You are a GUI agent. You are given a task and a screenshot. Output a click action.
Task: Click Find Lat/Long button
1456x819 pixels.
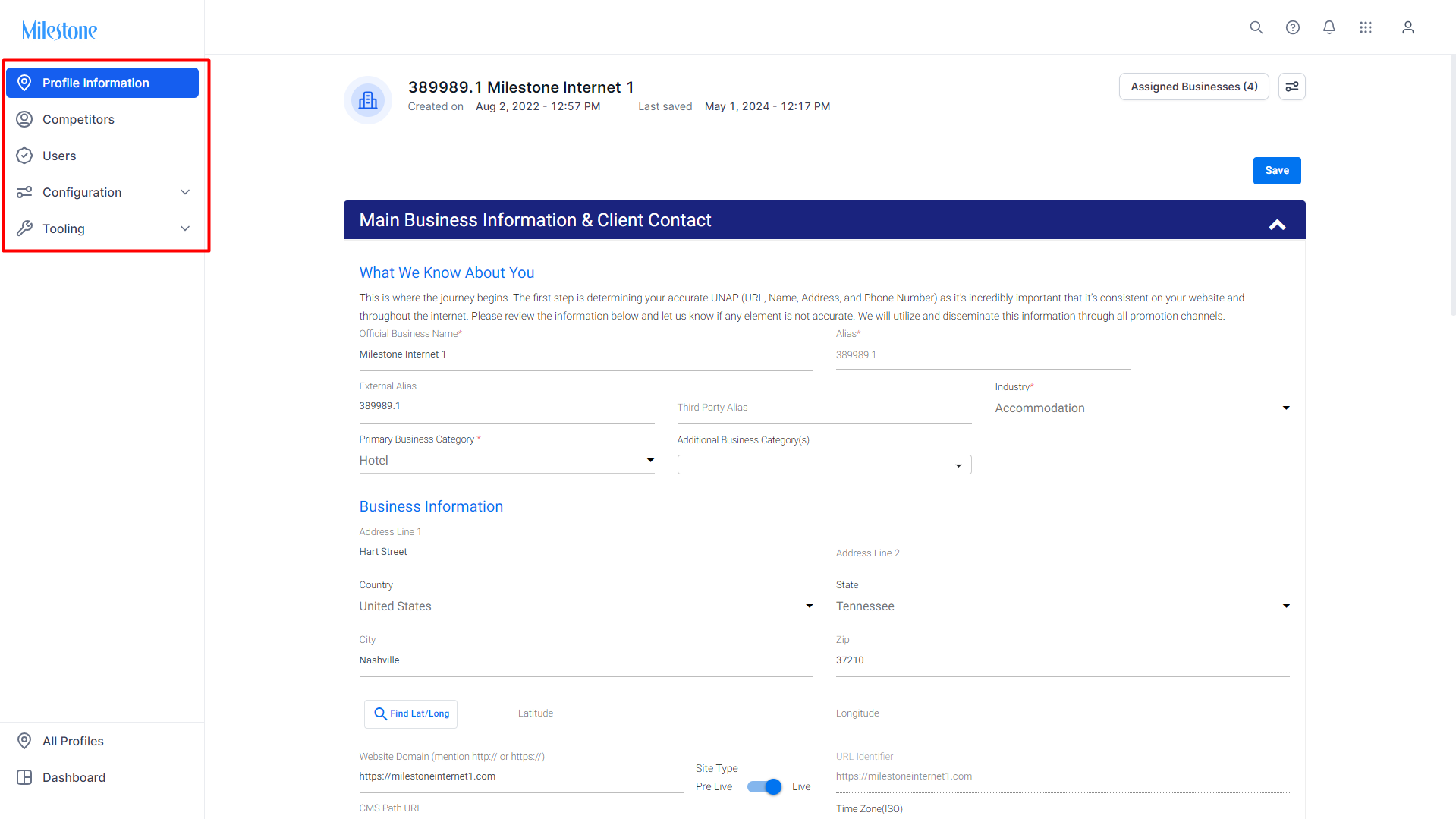click(x=410, y=714)
